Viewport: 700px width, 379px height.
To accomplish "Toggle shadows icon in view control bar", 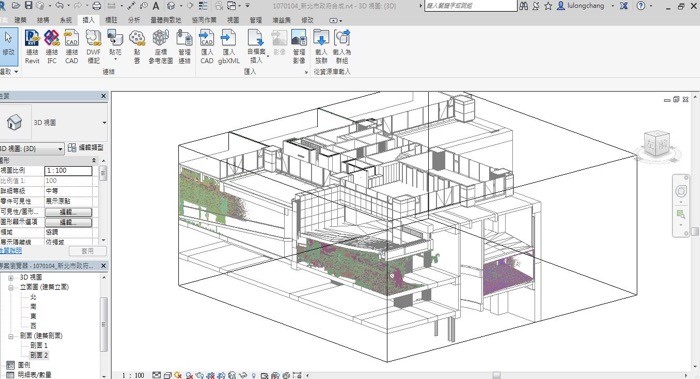I will tap(189, 375).
